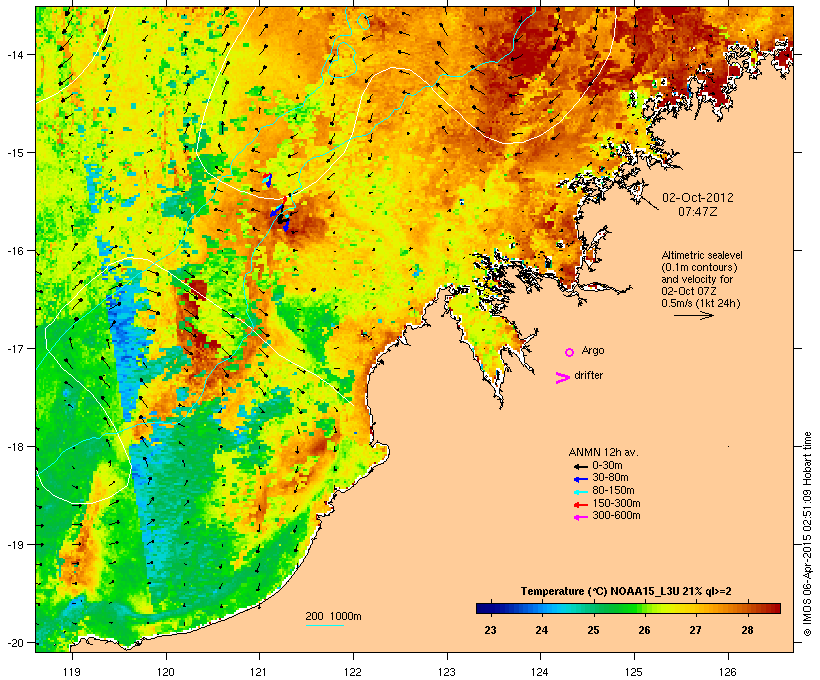
Task: Click the magenta 300-600m legend arrow
Action: click(580, 517)
